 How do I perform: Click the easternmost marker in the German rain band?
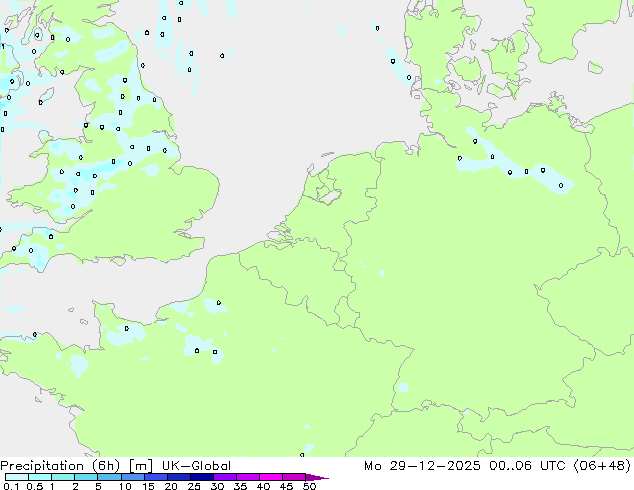tap(560, 185)
